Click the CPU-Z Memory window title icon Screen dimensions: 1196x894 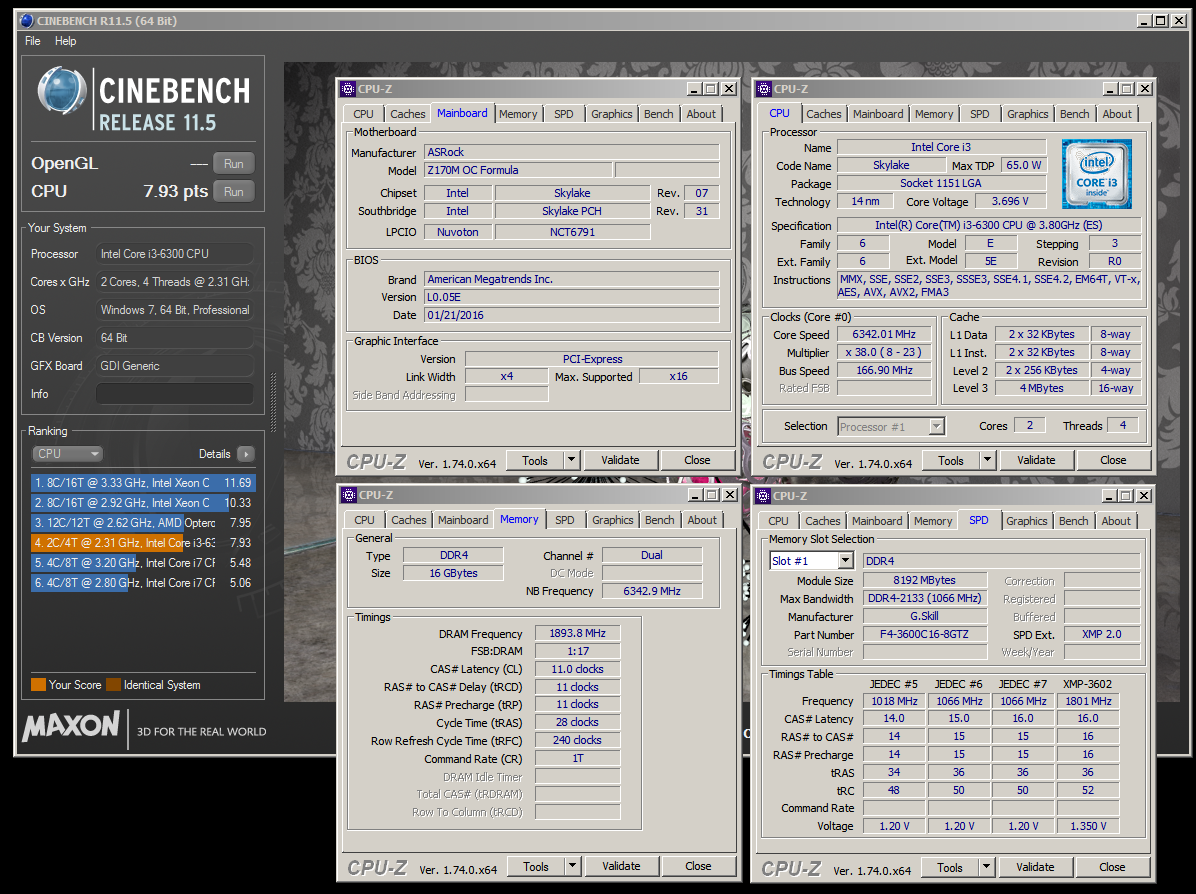348,495
